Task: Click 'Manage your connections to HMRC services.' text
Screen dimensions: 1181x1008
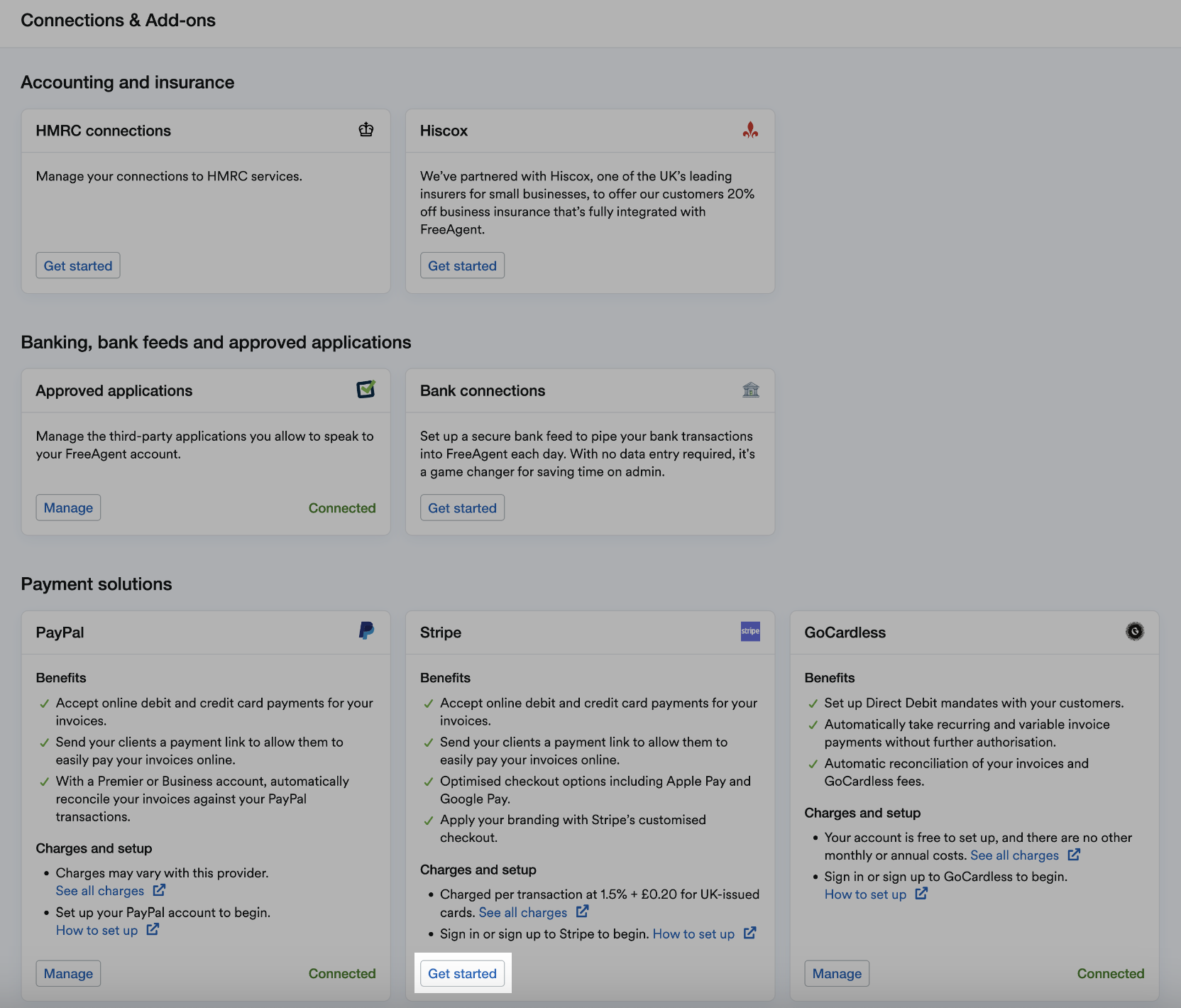Action: point(169,176)
